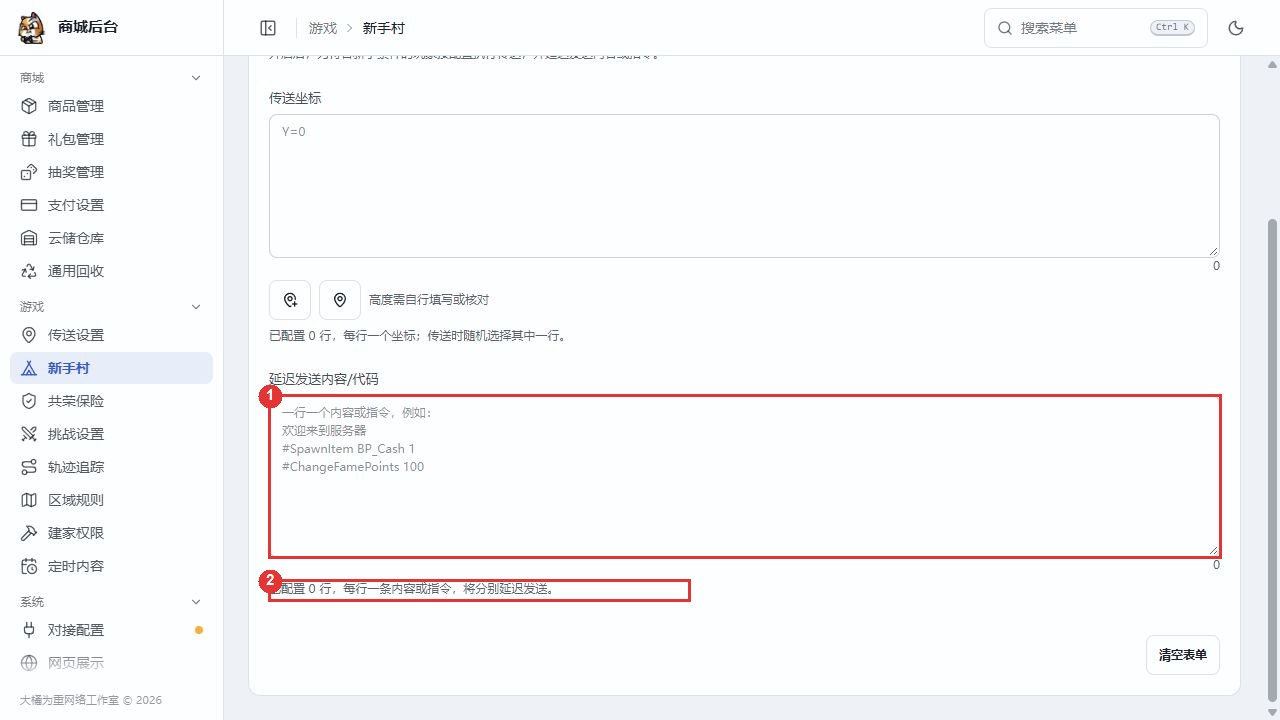Open the 新手村 menu item
The width and height of the screenshot is (1280, 720).
(111, 368)
